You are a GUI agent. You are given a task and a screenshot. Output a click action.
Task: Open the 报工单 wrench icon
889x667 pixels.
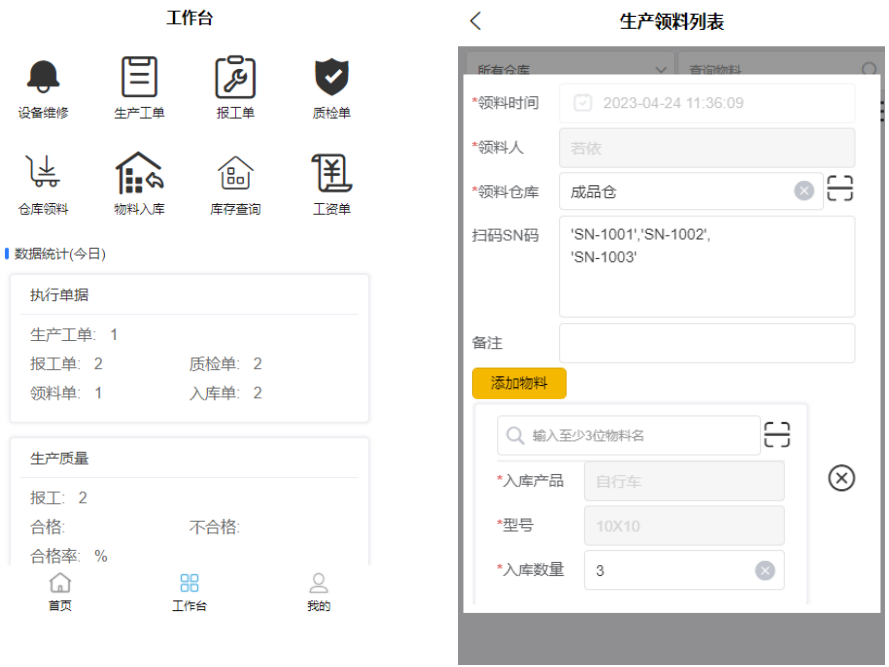(x=235, y=78)
